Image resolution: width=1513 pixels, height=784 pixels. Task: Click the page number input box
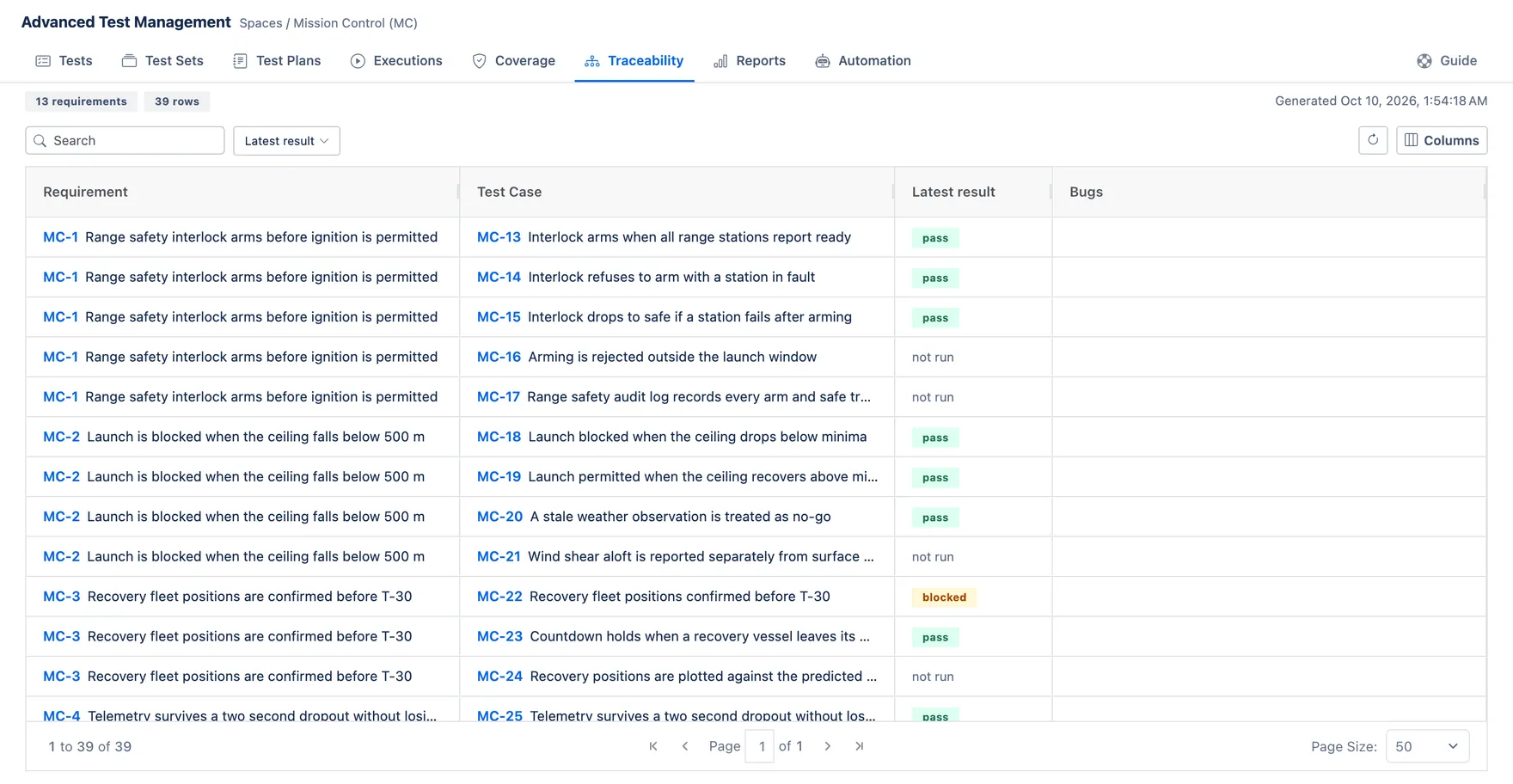click(x=760, y=746)
